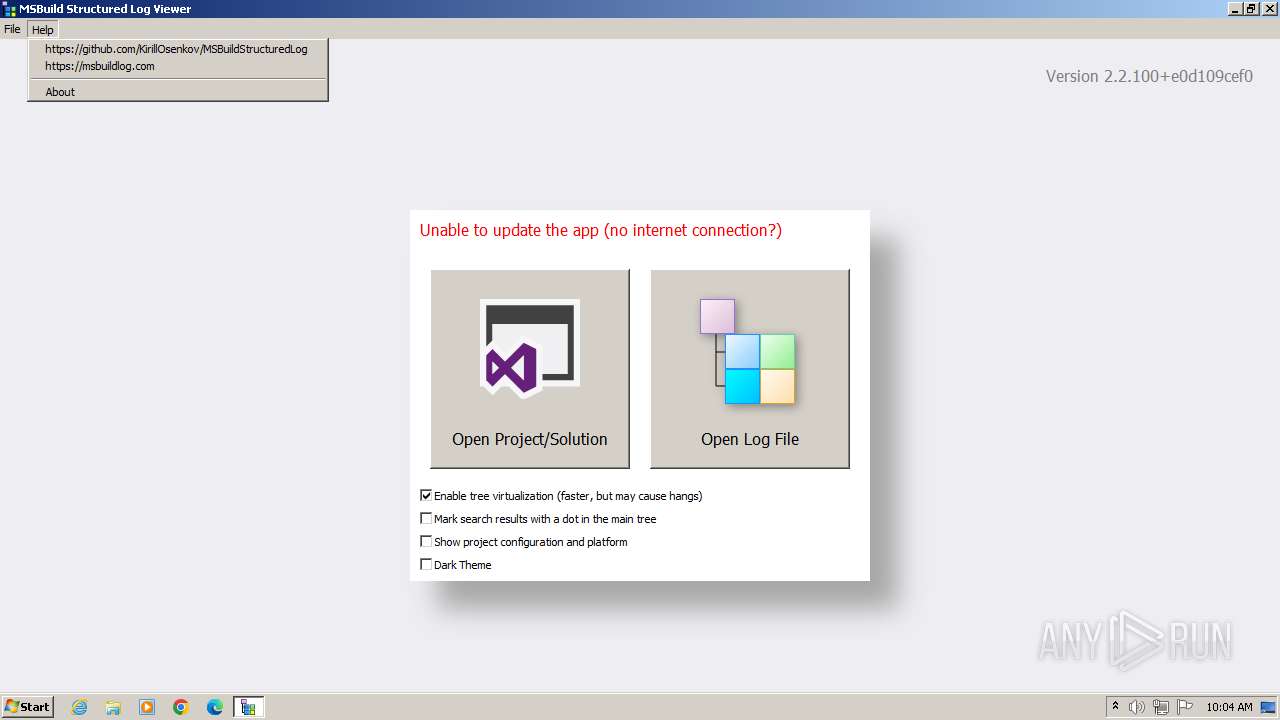Viewport: 1280px width, 720px height.
Task: Launch Microsoft Edge from taskbar
Action: tap(215, 707)
